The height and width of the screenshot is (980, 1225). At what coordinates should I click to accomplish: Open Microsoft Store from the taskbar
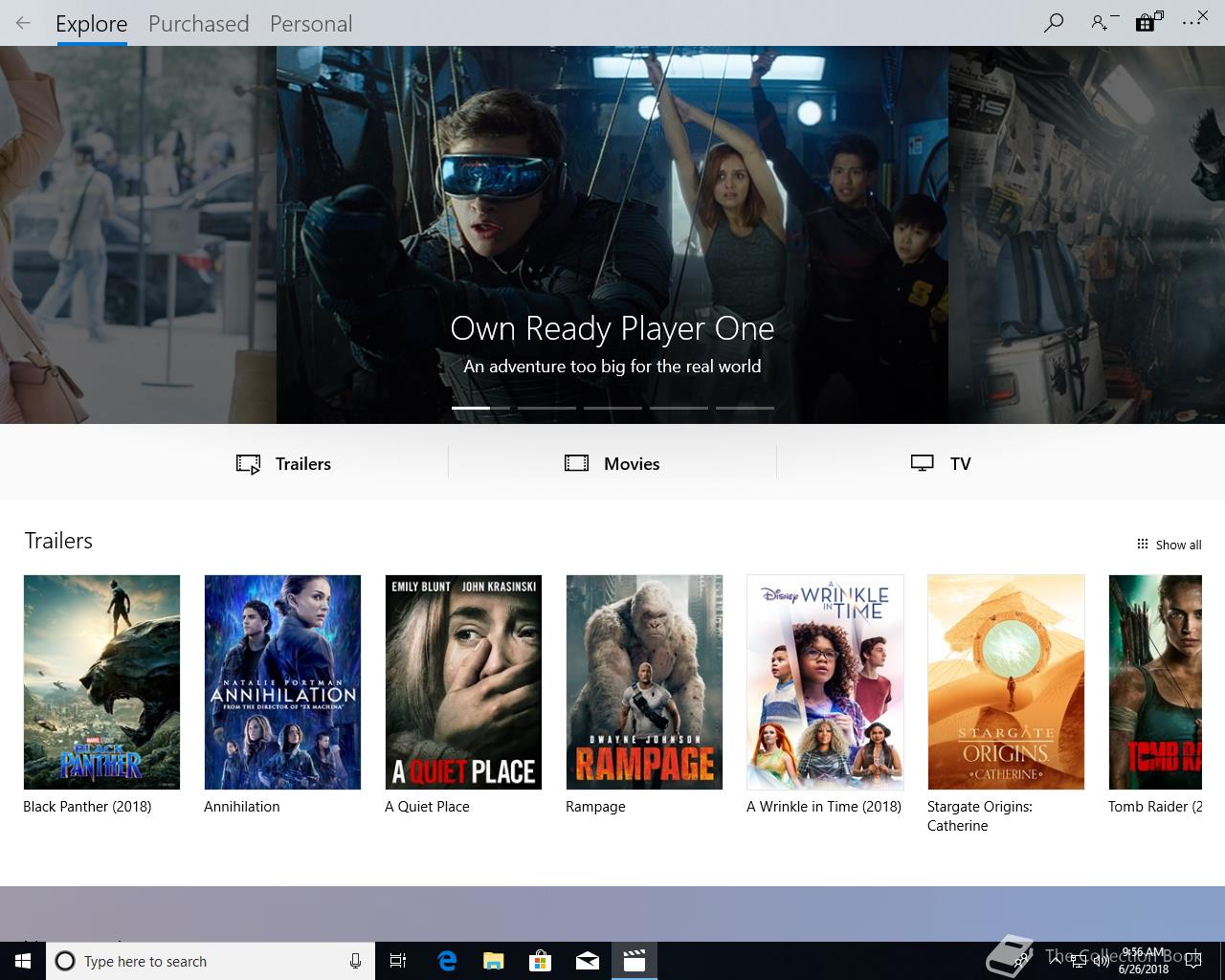pyautogui.click(x=540, y=961)
